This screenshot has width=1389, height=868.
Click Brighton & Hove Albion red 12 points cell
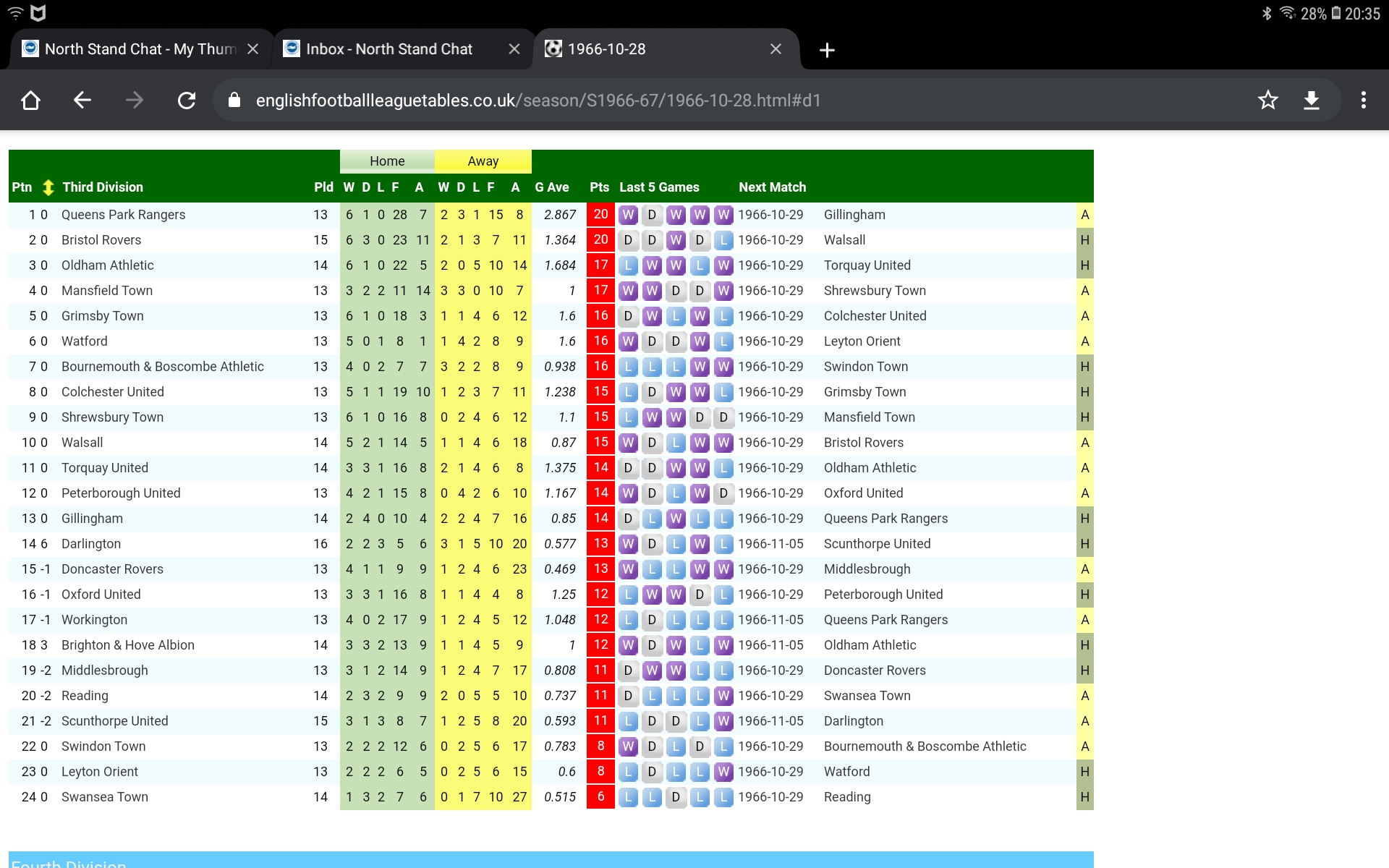600,645
